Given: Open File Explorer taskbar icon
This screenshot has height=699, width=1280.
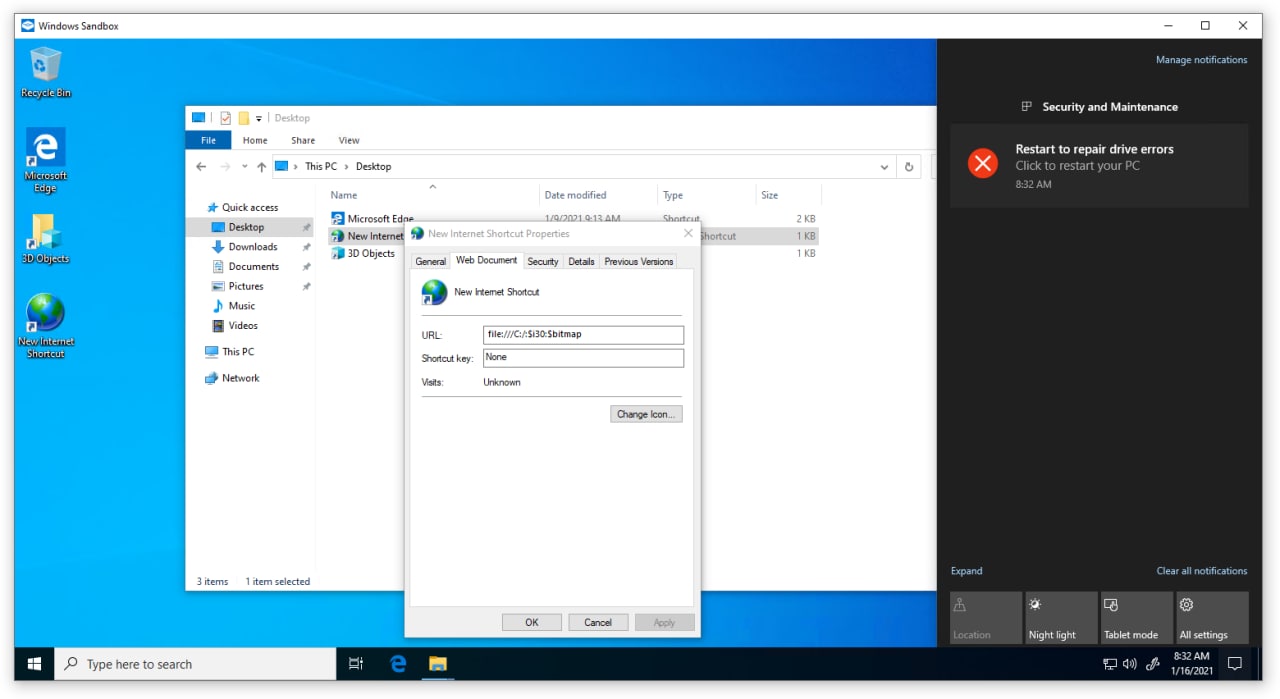Looking at the screenshot, I should tap(437, 664).
